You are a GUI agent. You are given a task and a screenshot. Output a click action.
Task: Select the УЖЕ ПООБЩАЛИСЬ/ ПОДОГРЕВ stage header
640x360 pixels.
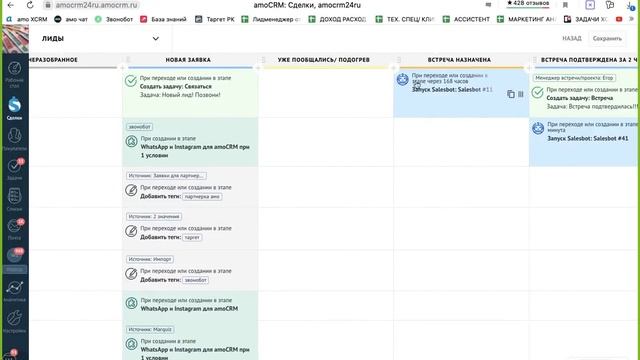pyautogui.click(x=324, y=60)
